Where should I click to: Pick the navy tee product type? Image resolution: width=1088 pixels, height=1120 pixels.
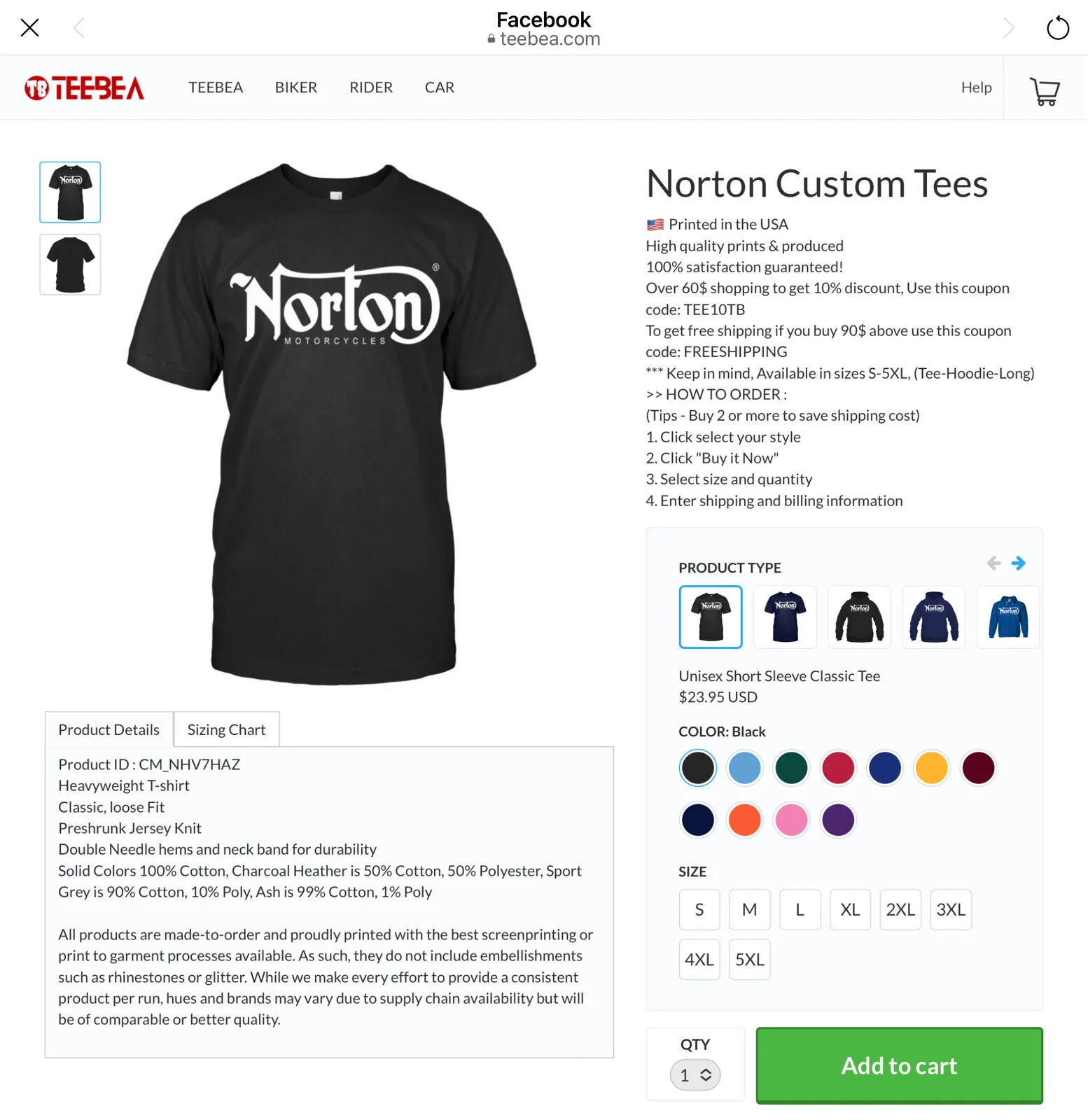click(x=785, y=617)
